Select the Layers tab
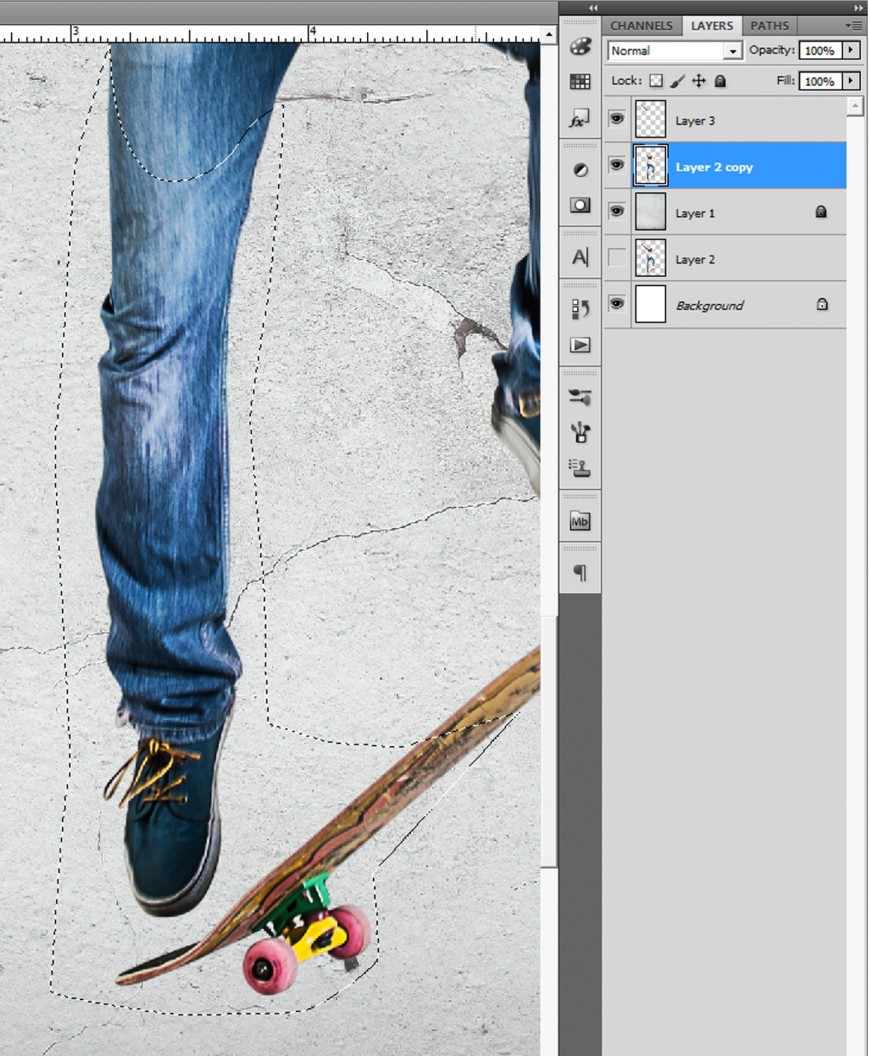This screenshot has height=1056, width=870. [712, 26]
